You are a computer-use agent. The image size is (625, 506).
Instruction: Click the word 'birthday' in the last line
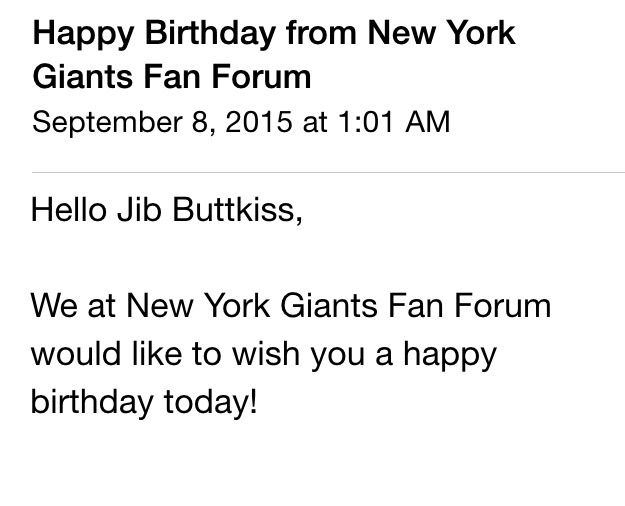(92, 403)
